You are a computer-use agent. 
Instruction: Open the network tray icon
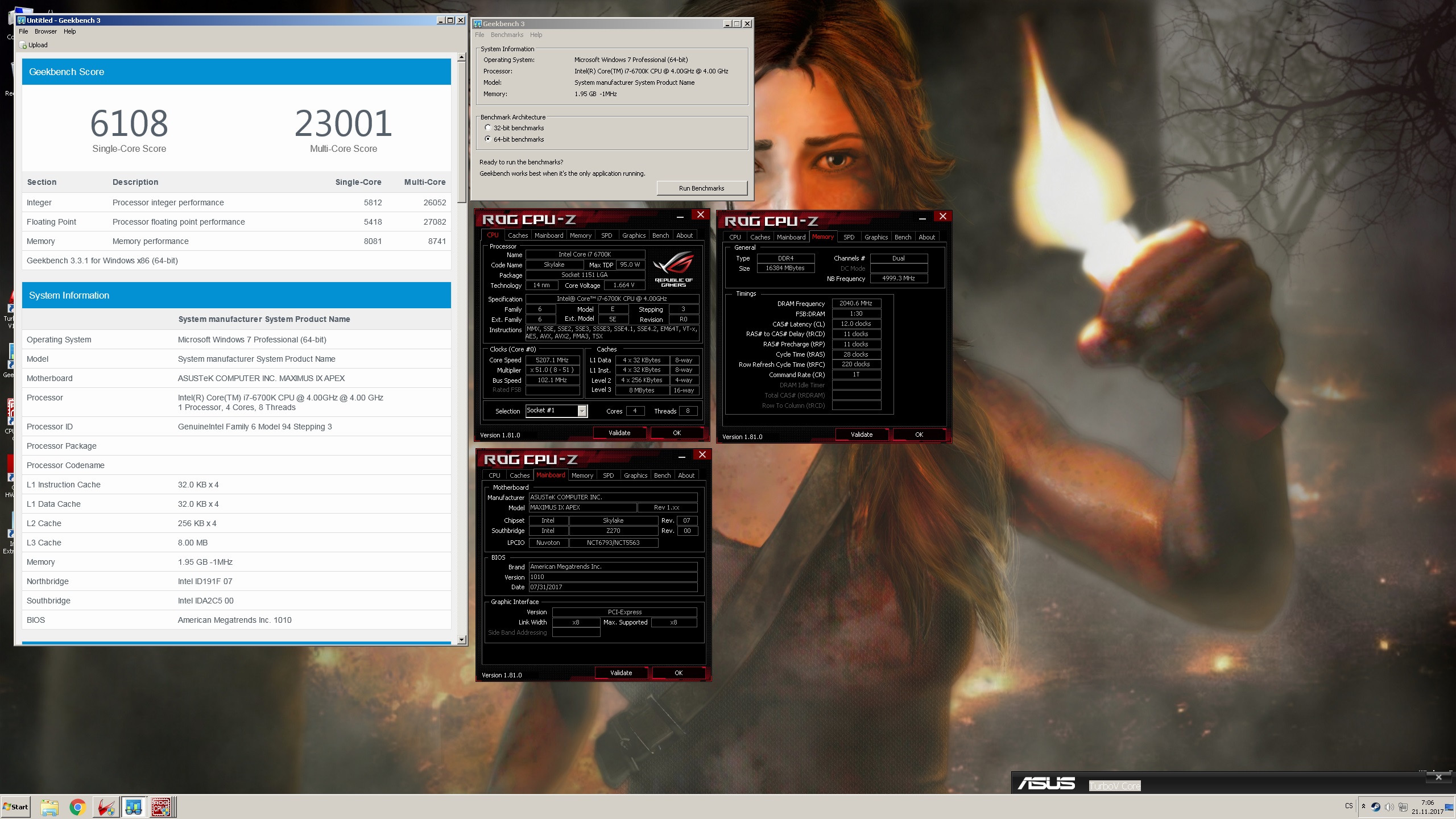pos(1403,806)
